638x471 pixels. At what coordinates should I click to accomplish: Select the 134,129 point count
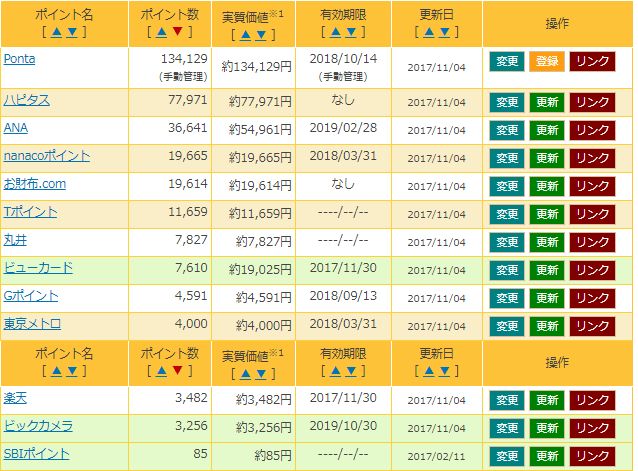[x=184, y=59]
